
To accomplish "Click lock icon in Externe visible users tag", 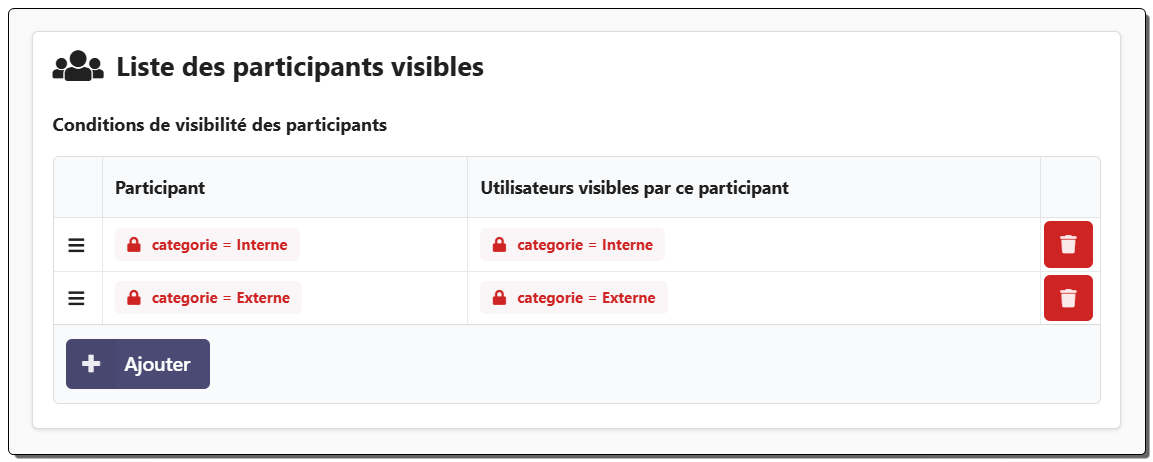I will coord(499,298).
